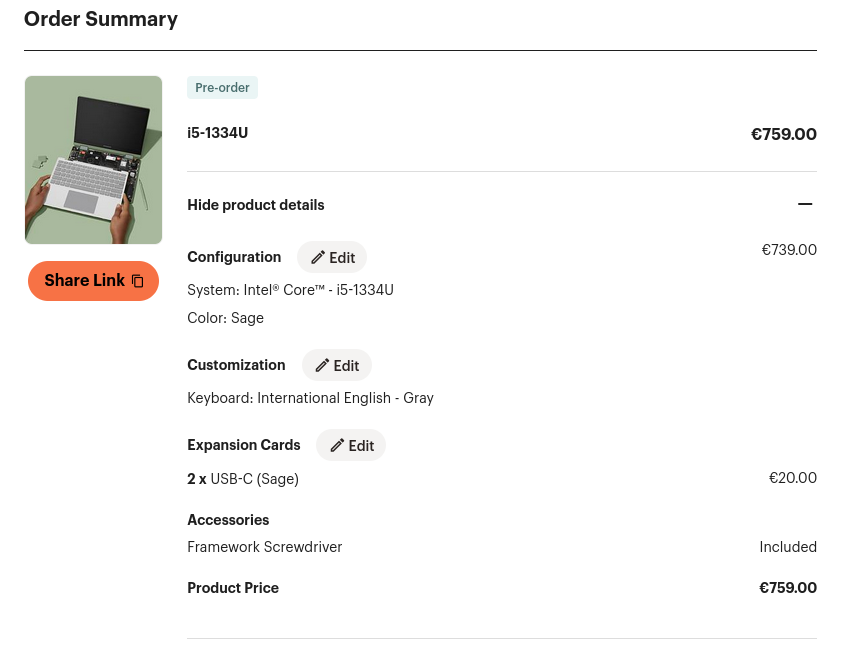Edit the Customization keyboard choice
854x671 pixels.
(x=337, y=365)
